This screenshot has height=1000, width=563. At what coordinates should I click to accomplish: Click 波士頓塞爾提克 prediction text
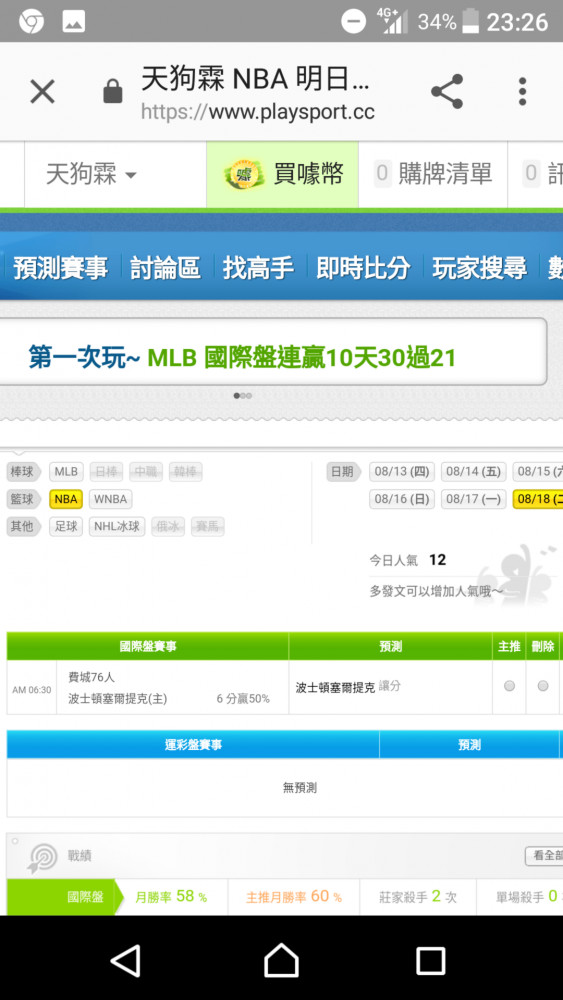335,688
